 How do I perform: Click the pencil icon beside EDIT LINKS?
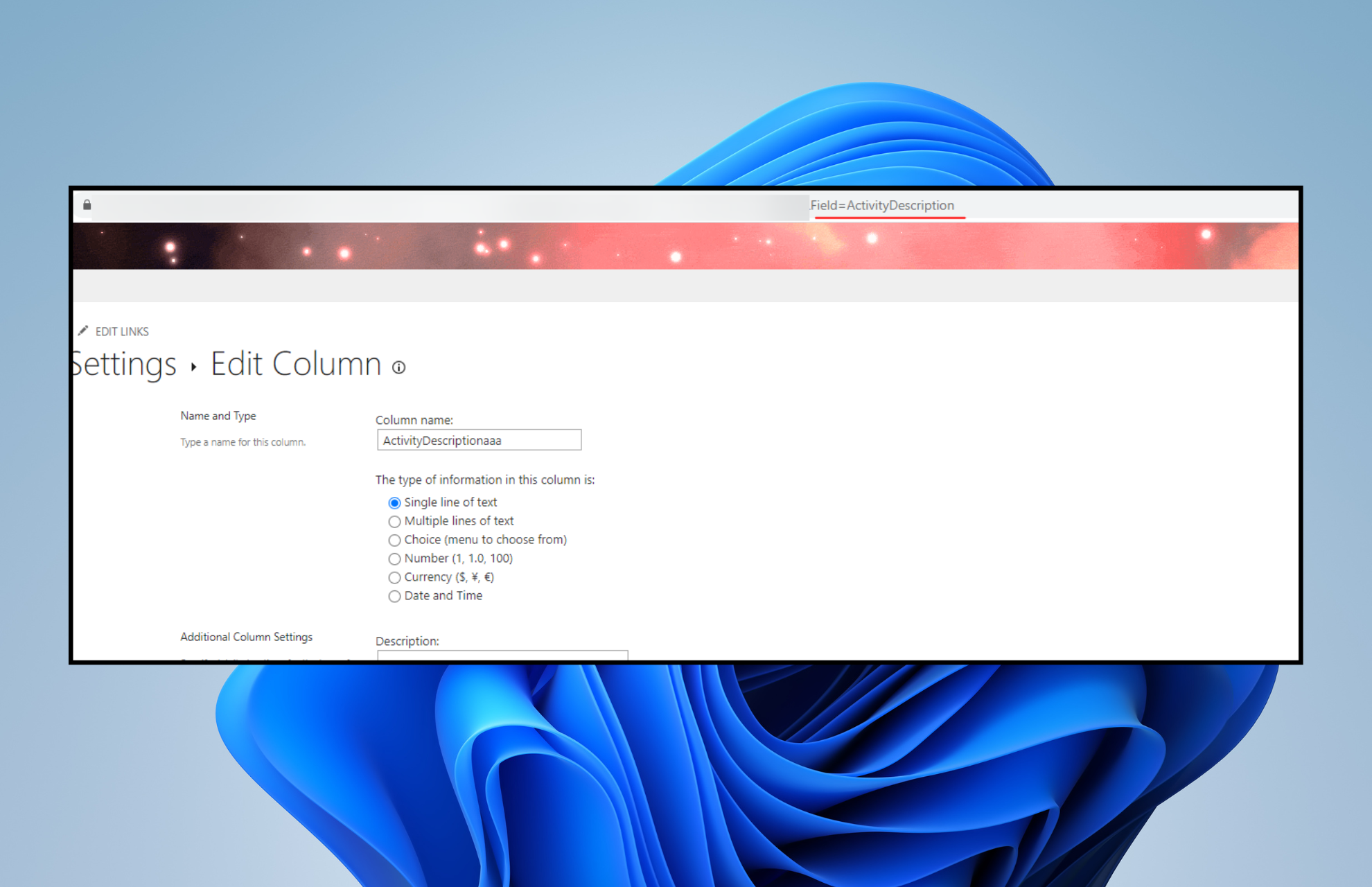pos(83,331)
